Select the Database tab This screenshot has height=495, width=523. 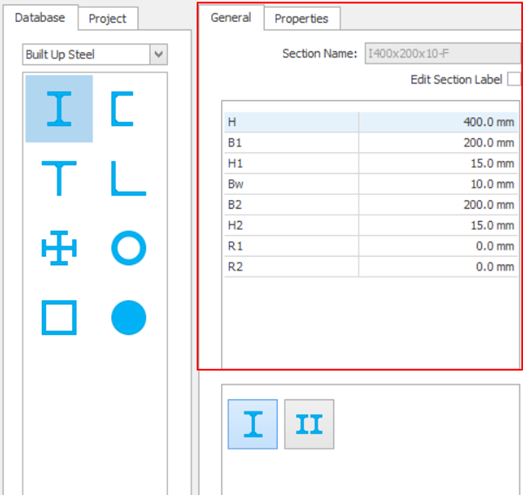(x=40, y=17)
